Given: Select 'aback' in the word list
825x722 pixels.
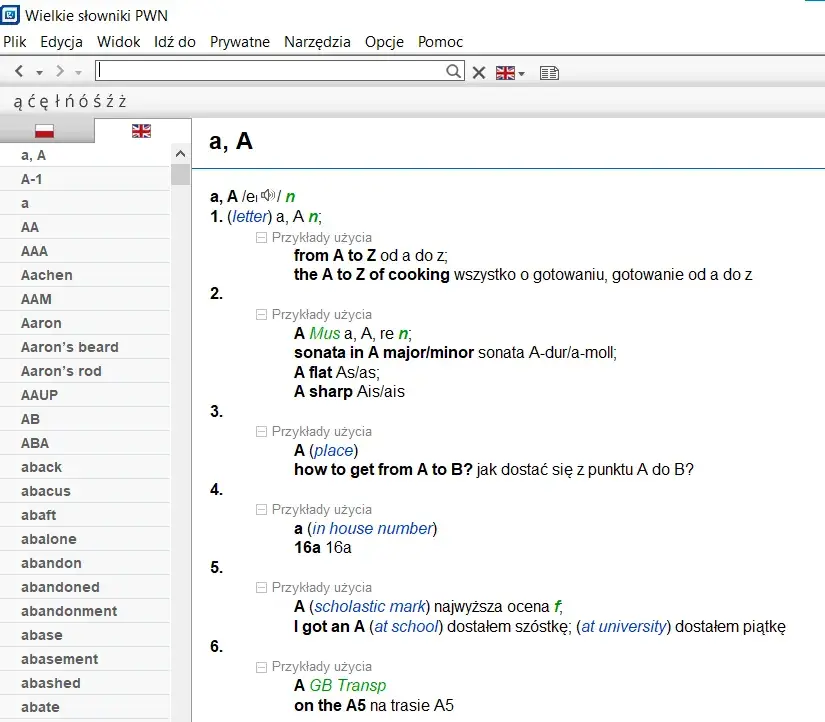Looking at the screenshot, I should point(85,467).
